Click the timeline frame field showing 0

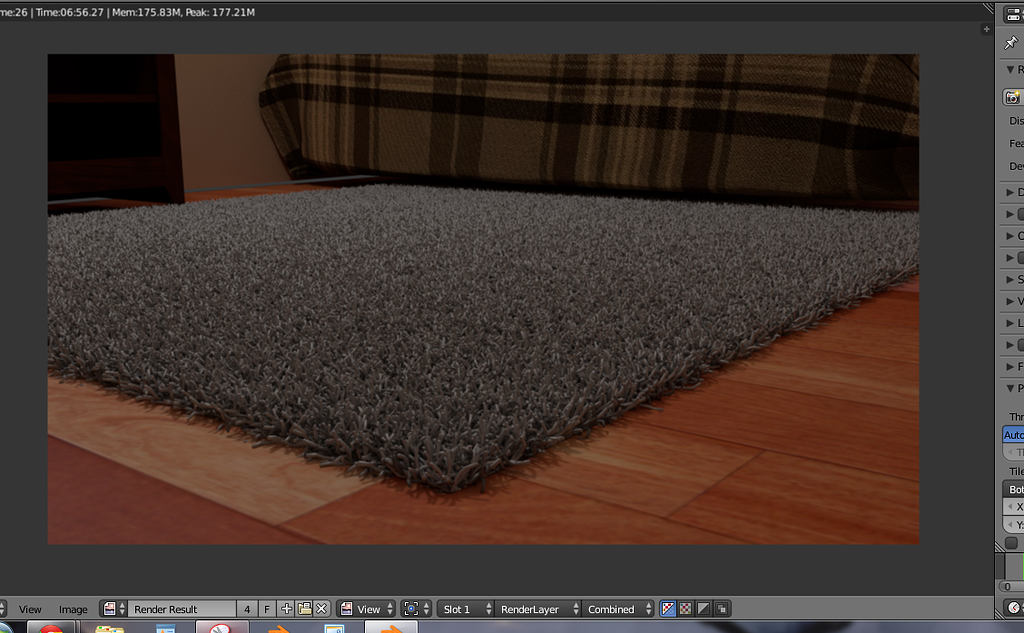1011,587
